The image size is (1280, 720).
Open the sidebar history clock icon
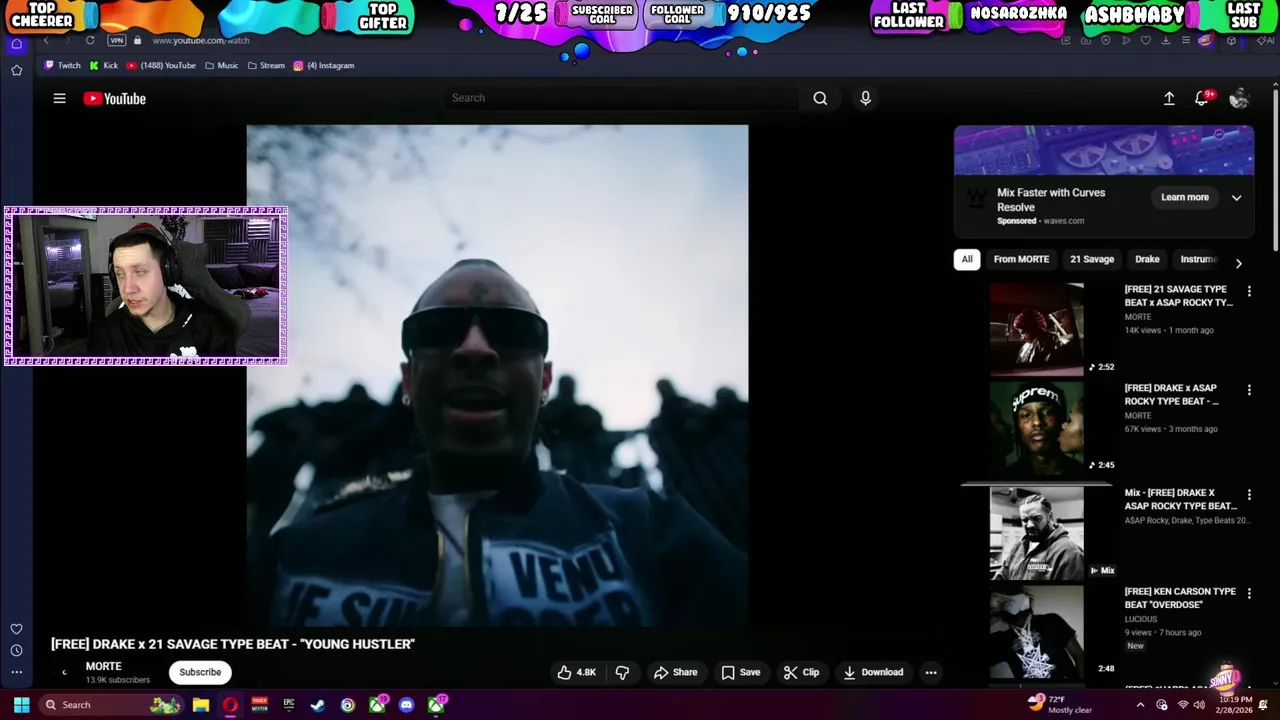pyautogui.click(x=16, y=650)
